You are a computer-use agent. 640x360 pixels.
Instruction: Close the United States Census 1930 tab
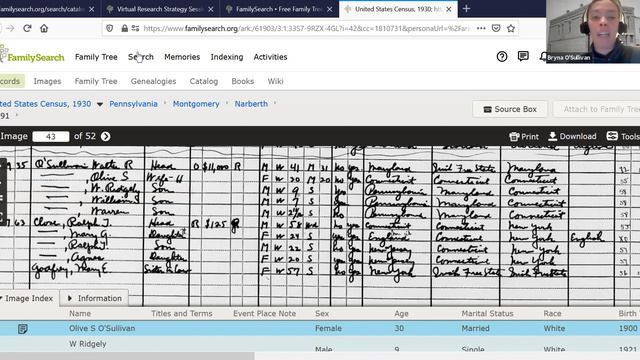pyautogui.click(x=449, y=9)
